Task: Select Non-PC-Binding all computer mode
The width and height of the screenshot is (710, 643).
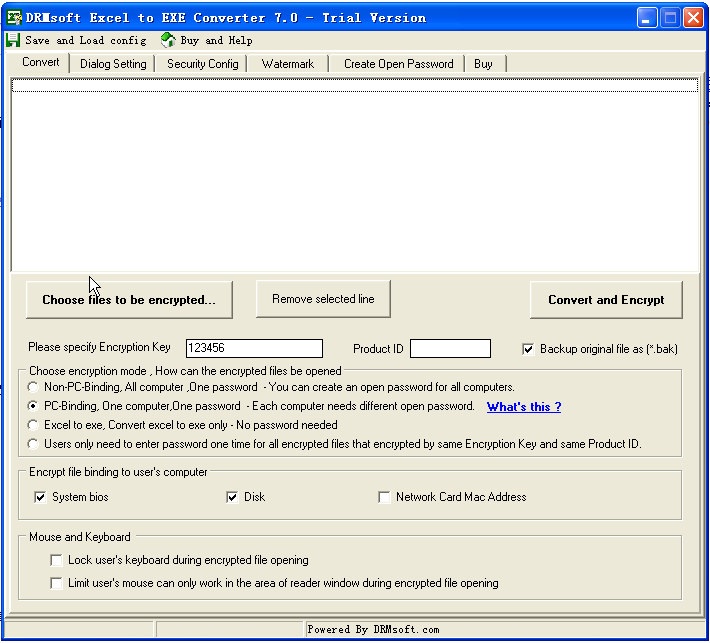Action: tap(33, 387)
